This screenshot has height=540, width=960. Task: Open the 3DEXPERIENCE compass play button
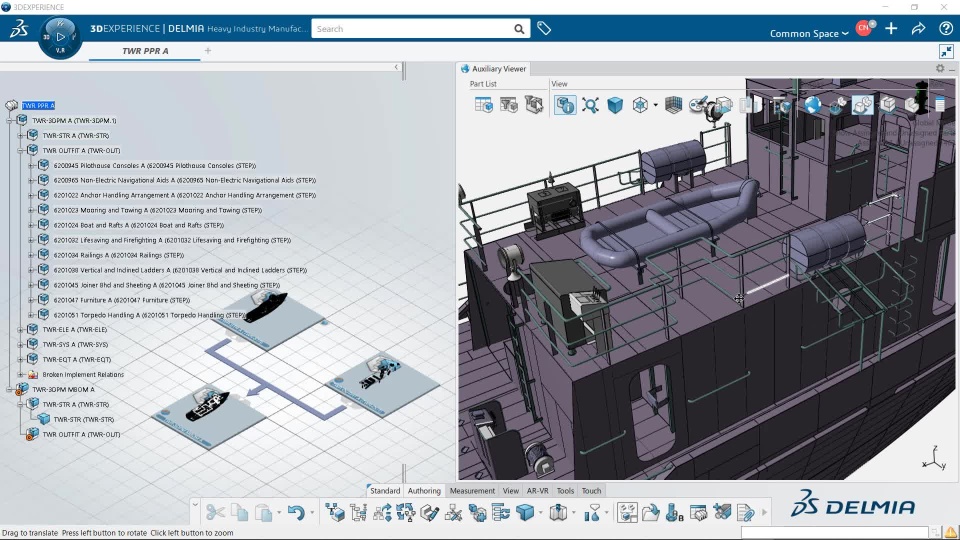coord(61,37)
